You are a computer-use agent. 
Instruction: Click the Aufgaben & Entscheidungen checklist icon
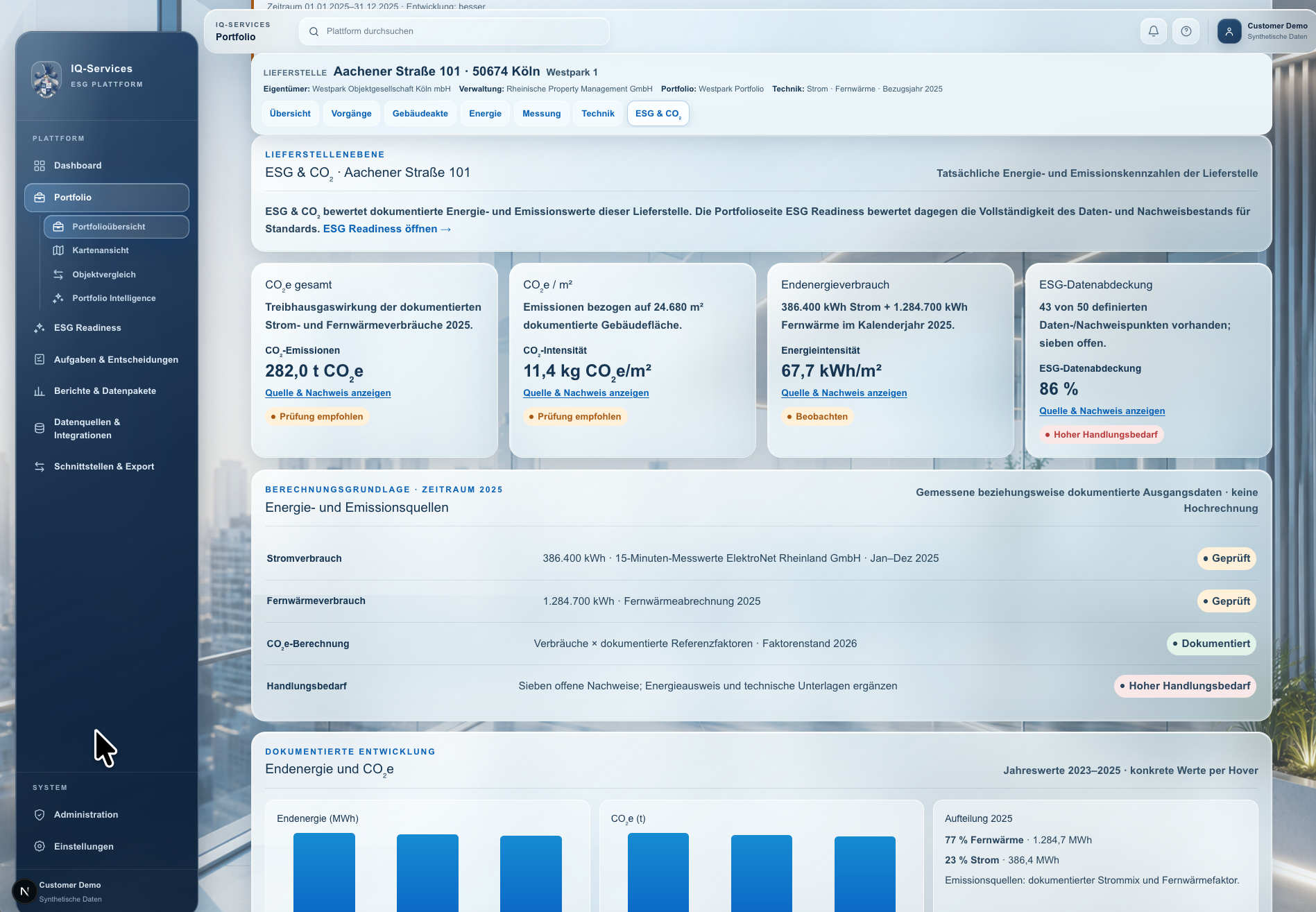[x=40, y=359]
